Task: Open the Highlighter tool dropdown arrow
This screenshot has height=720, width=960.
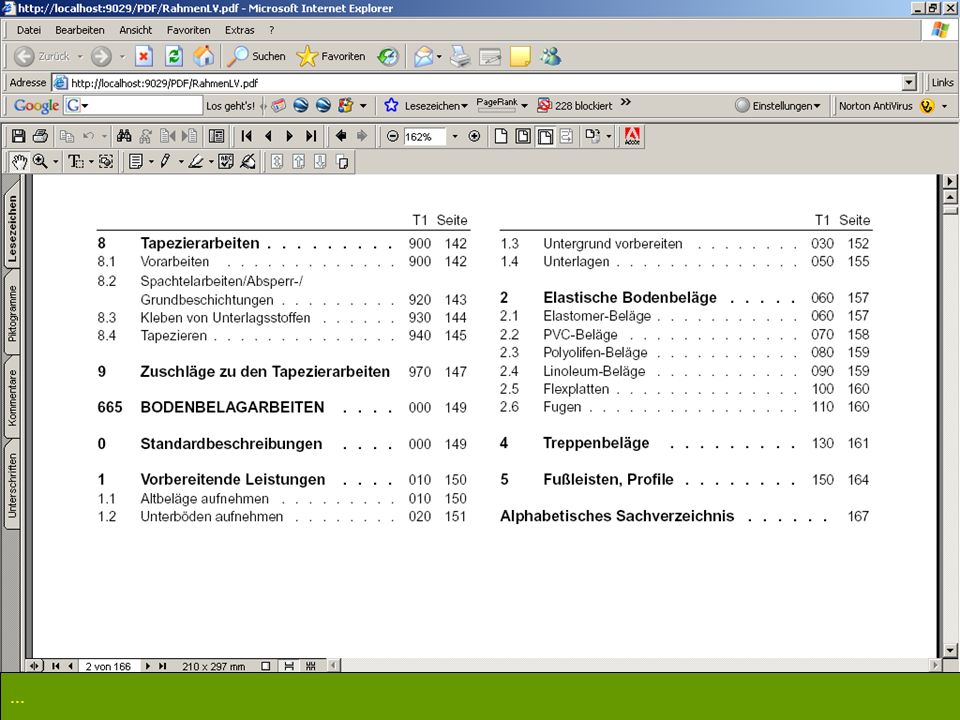Action: [211, 162]
